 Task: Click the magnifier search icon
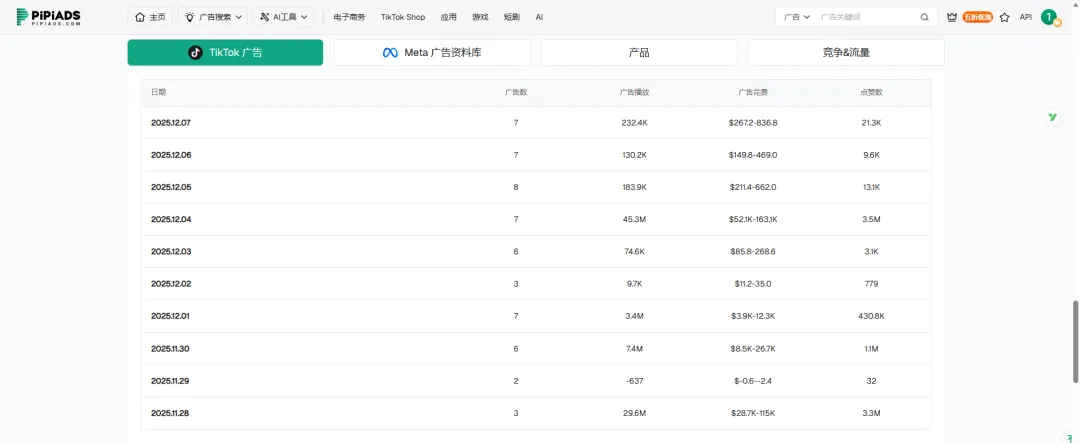click(925, 17)
